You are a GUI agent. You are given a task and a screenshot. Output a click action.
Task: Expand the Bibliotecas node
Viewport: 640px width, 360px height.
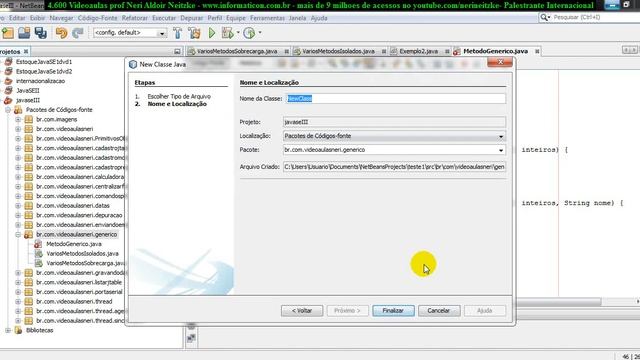tap(8, 330)
